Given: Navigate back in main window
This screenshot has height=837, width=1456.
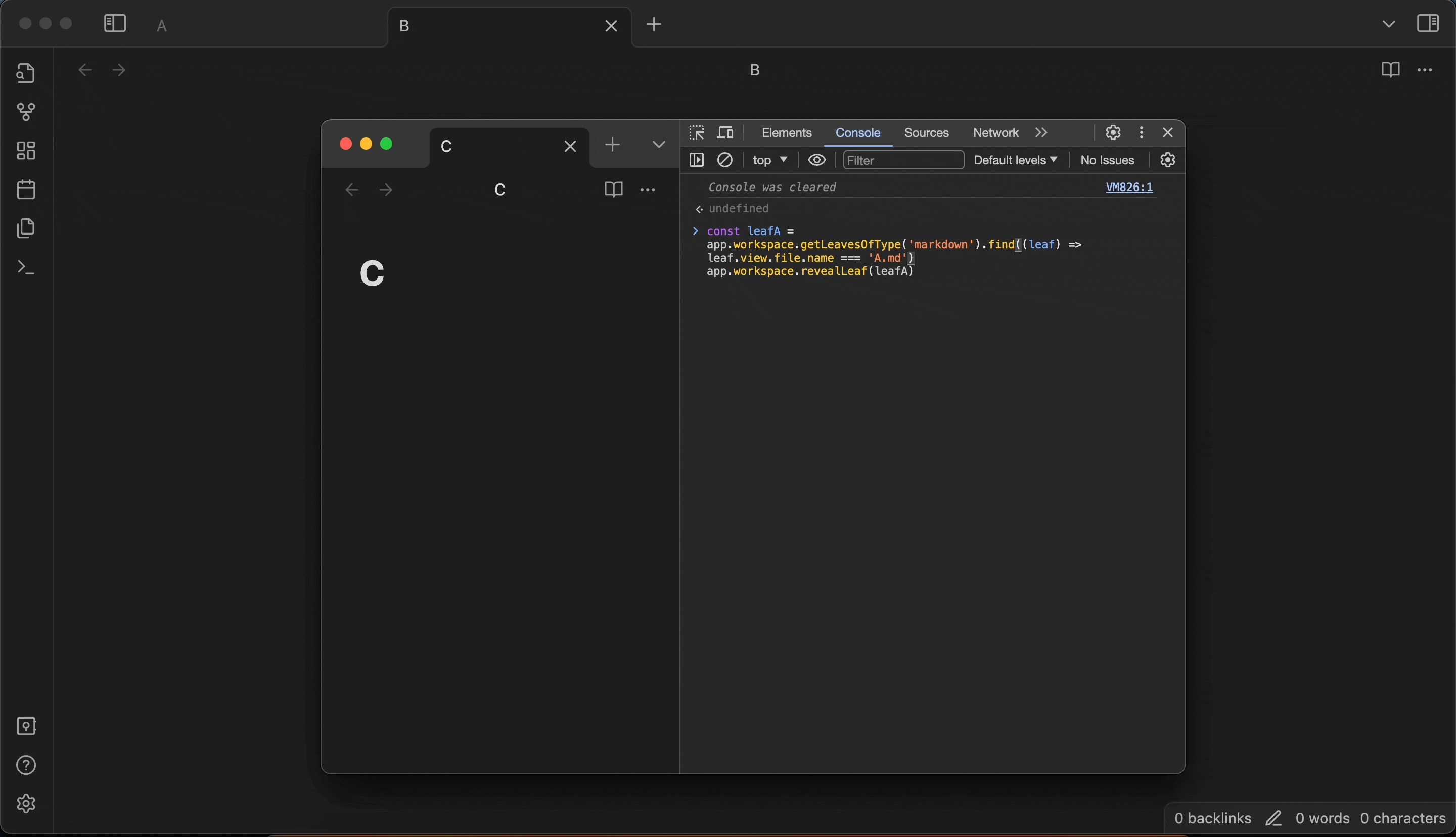Looking at the screenshot, I should click(85, 70).
